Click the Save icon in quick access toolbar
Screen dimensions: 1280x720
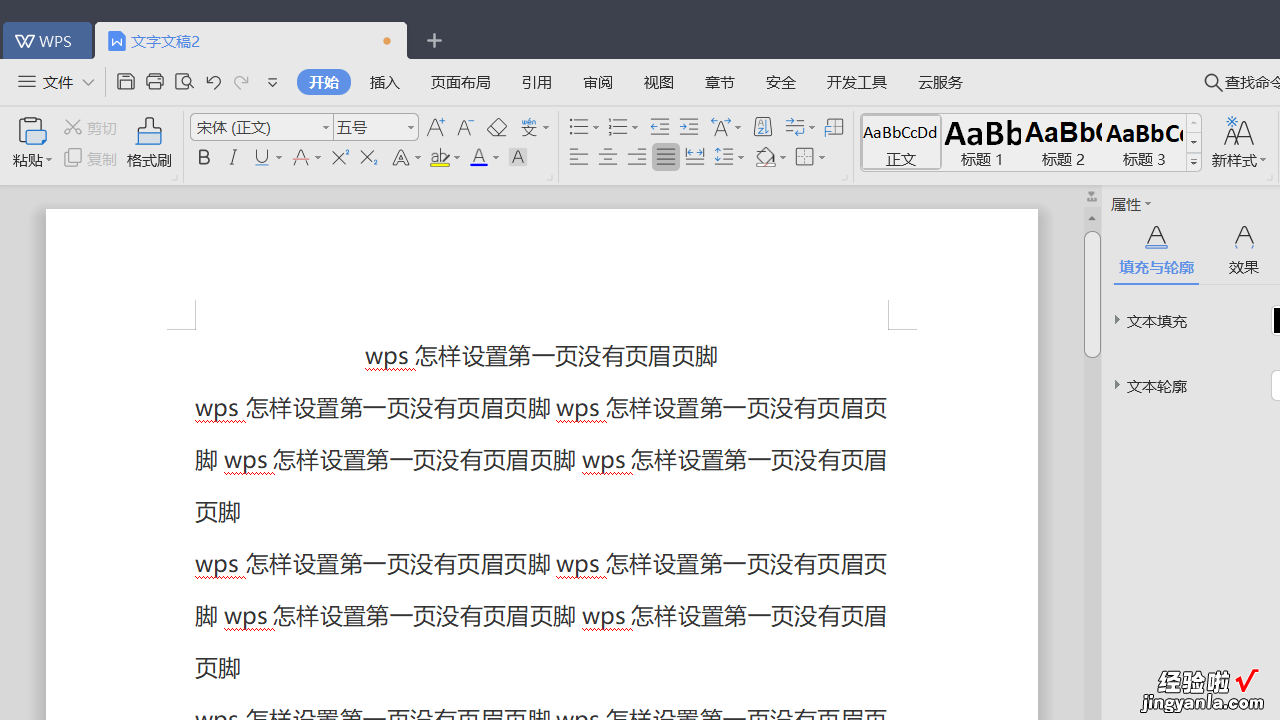point(126,82)
